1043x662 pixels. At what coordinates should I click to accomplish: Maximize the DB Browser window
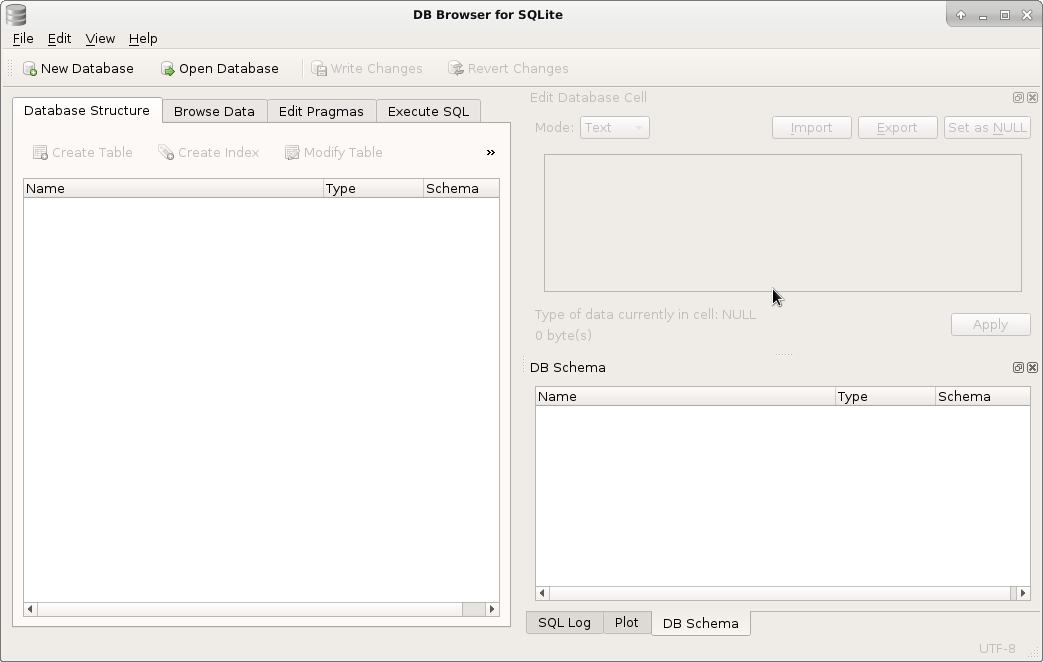click(1005, 15)
